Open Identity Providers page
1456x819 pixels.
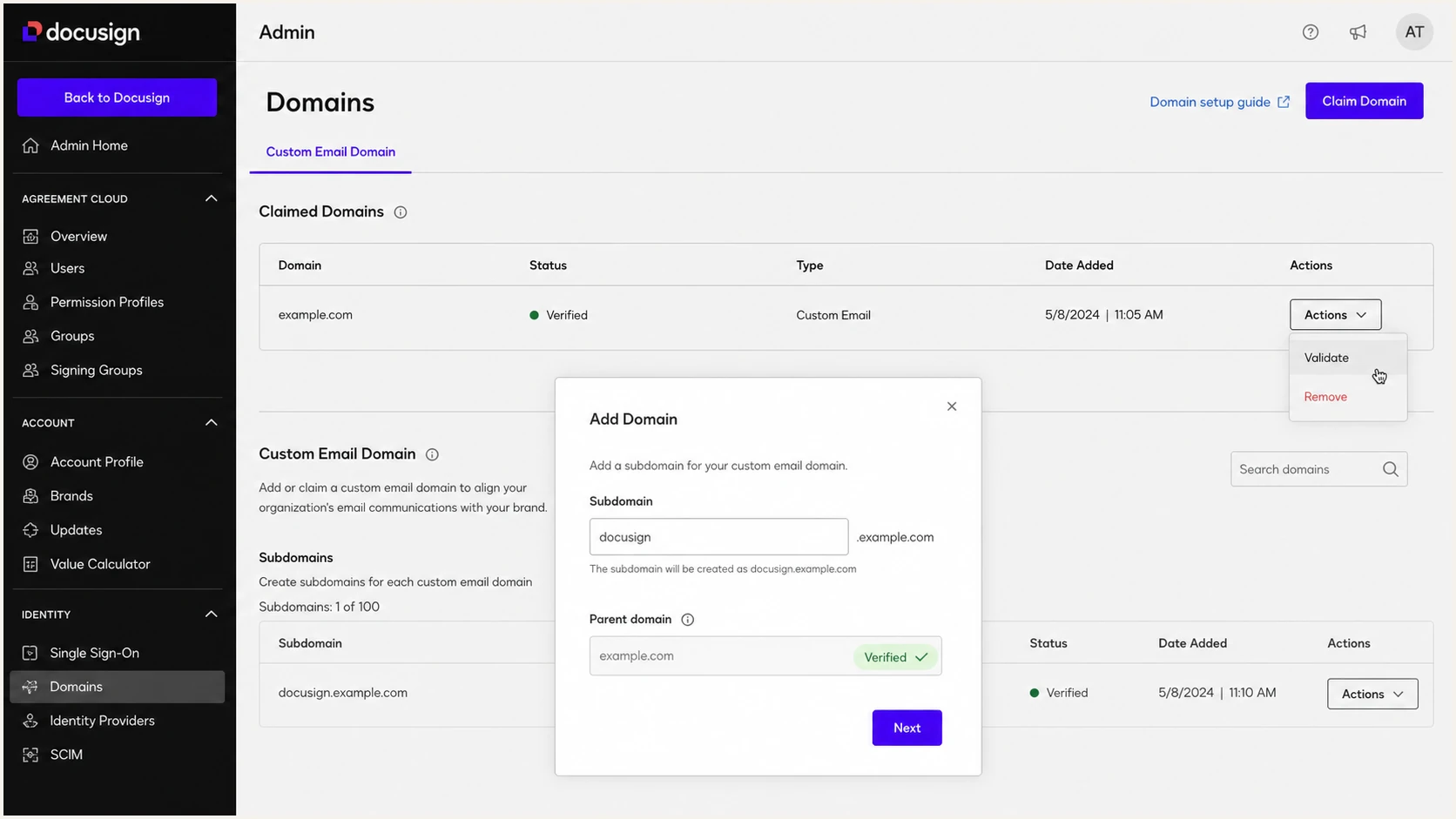click(x=102, y=721)
